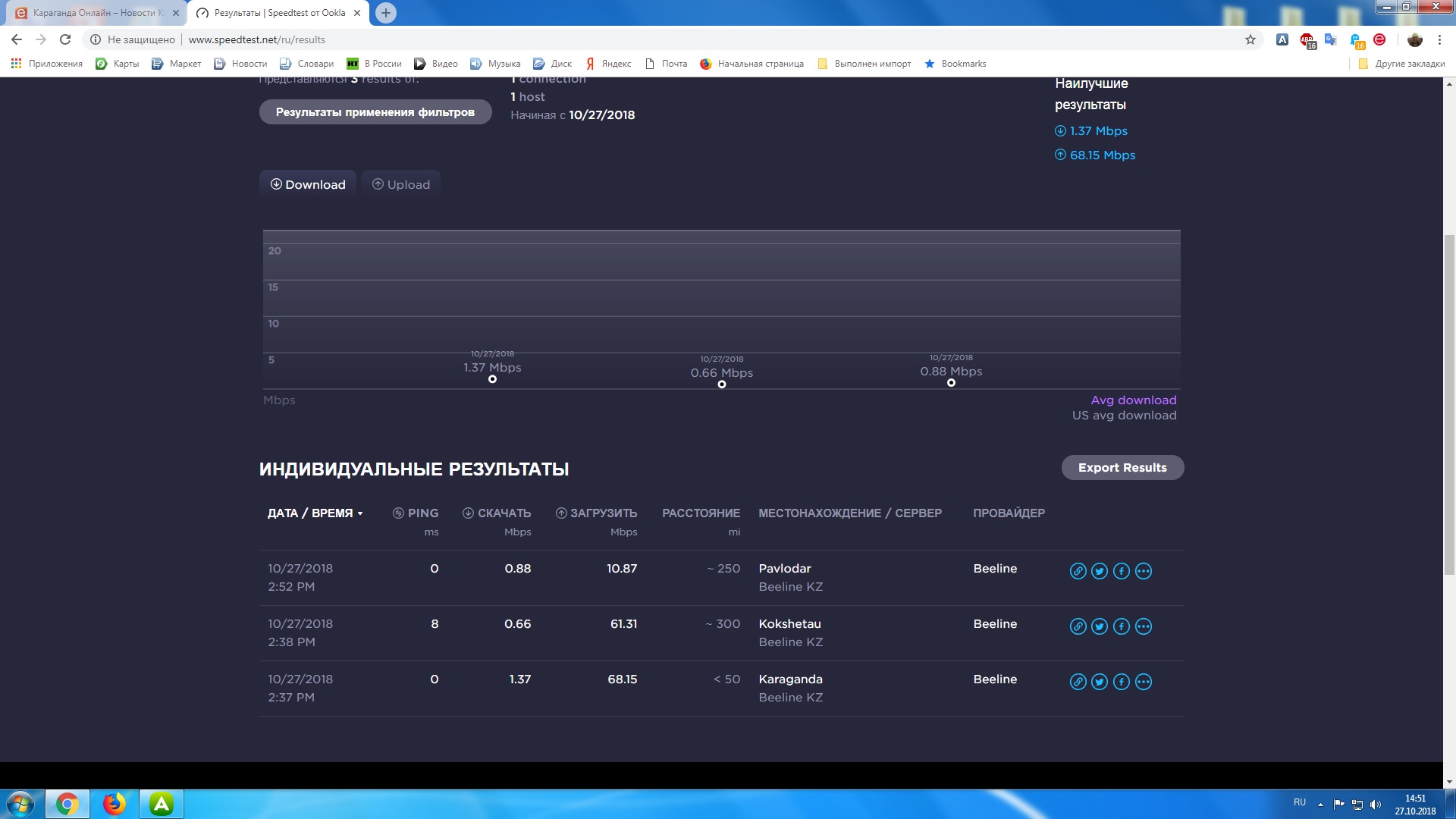The height and width of the screenshot is (819, 1456).
Task: Go back to the previous page
Action: pyautogui.click(x=17, y=39)
